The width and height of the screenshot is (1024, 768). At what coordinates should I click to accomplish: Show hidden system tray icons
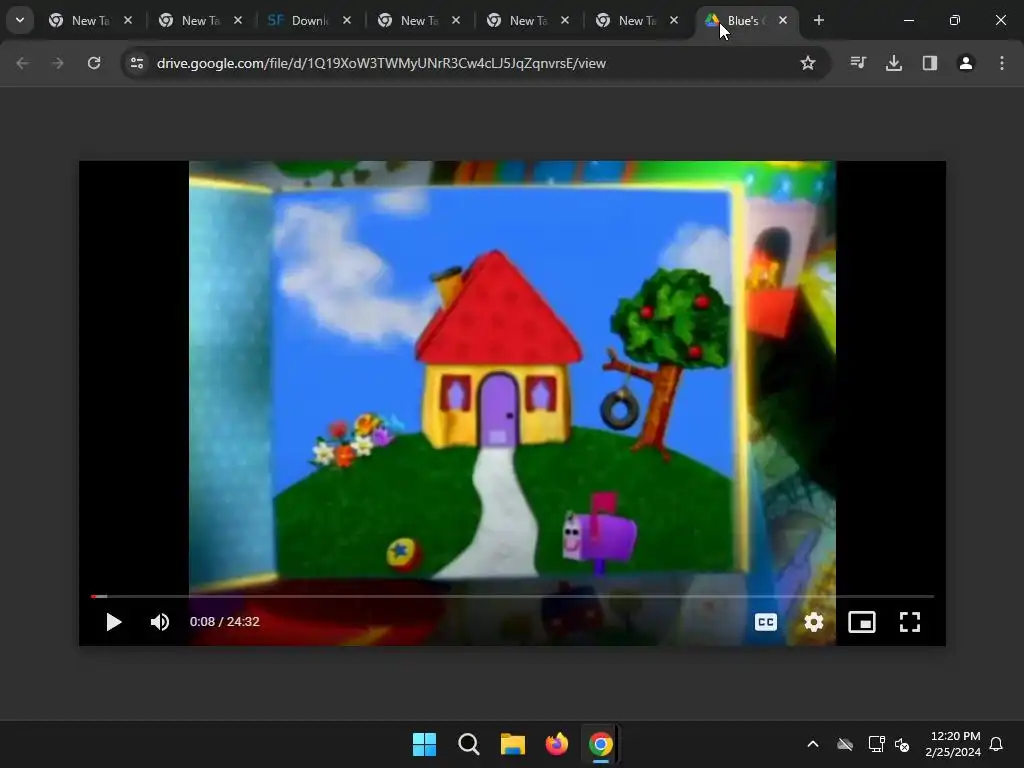point(813,744)
